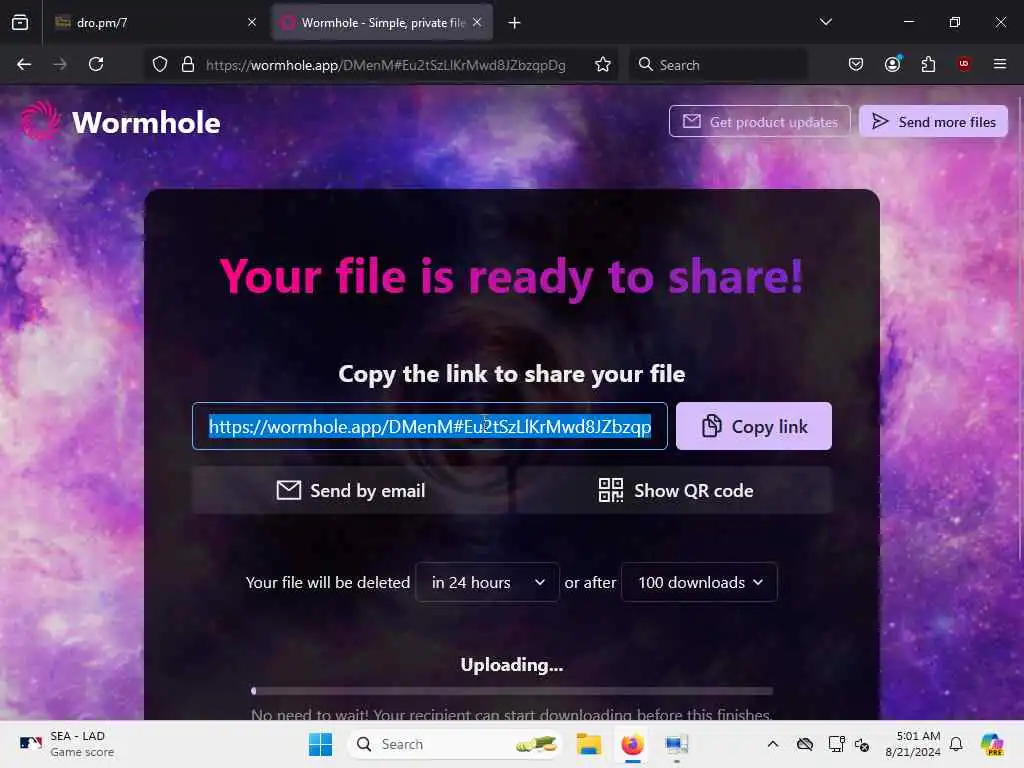This screenshot has width=1024, height=768.
Task: Click the paper plane icon on Send more files
Action: tap(880, 121)
